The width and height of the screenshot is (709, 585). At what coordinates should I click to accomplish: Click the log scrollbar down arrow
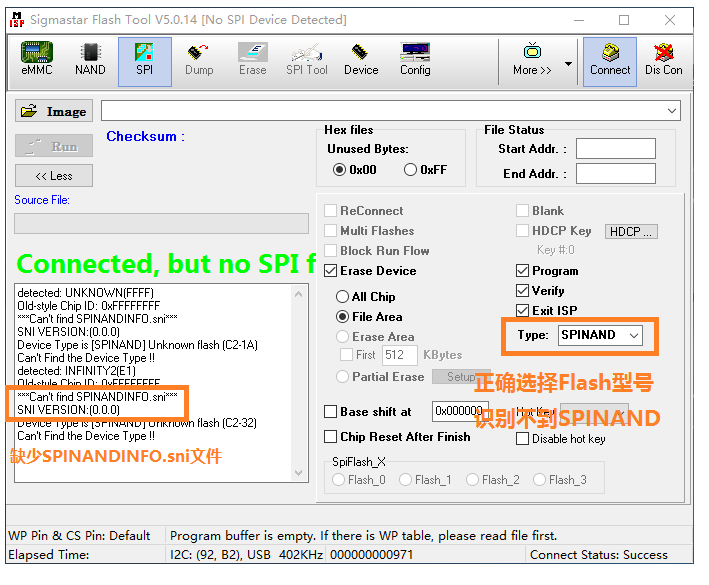coord(298,473)
